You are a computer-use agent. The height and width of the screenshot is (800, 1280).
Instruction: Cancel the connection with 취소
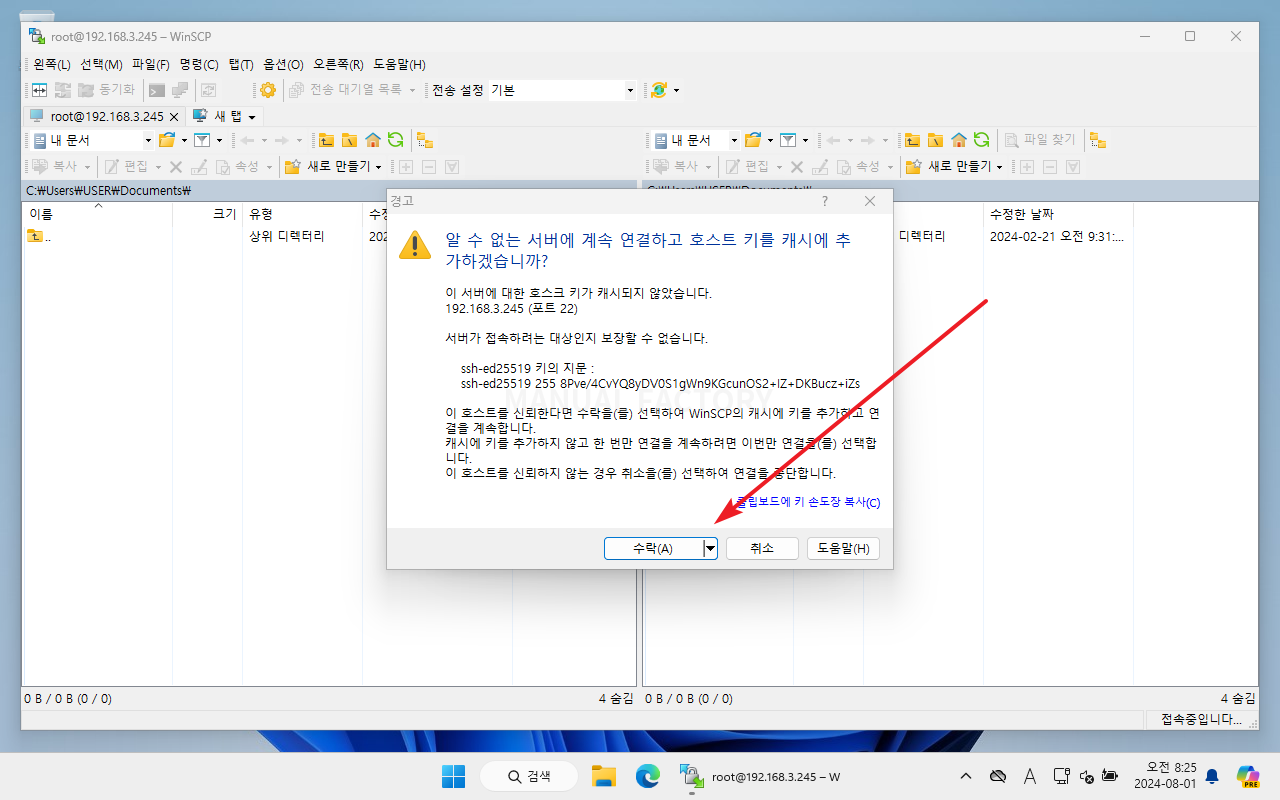pyautogui.click(x=762, y=548)
